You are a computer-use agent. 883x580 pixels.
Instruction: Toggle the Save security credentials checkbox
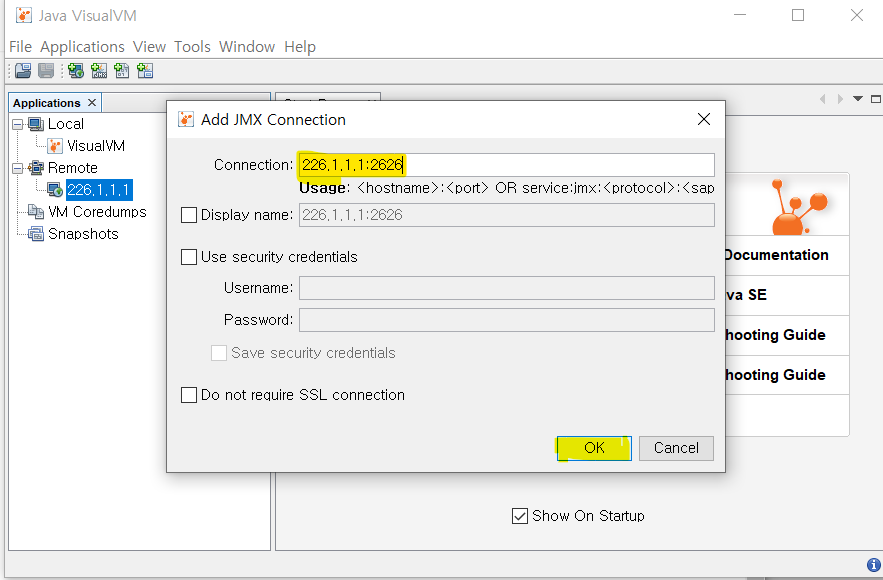[x=219, y=353]
